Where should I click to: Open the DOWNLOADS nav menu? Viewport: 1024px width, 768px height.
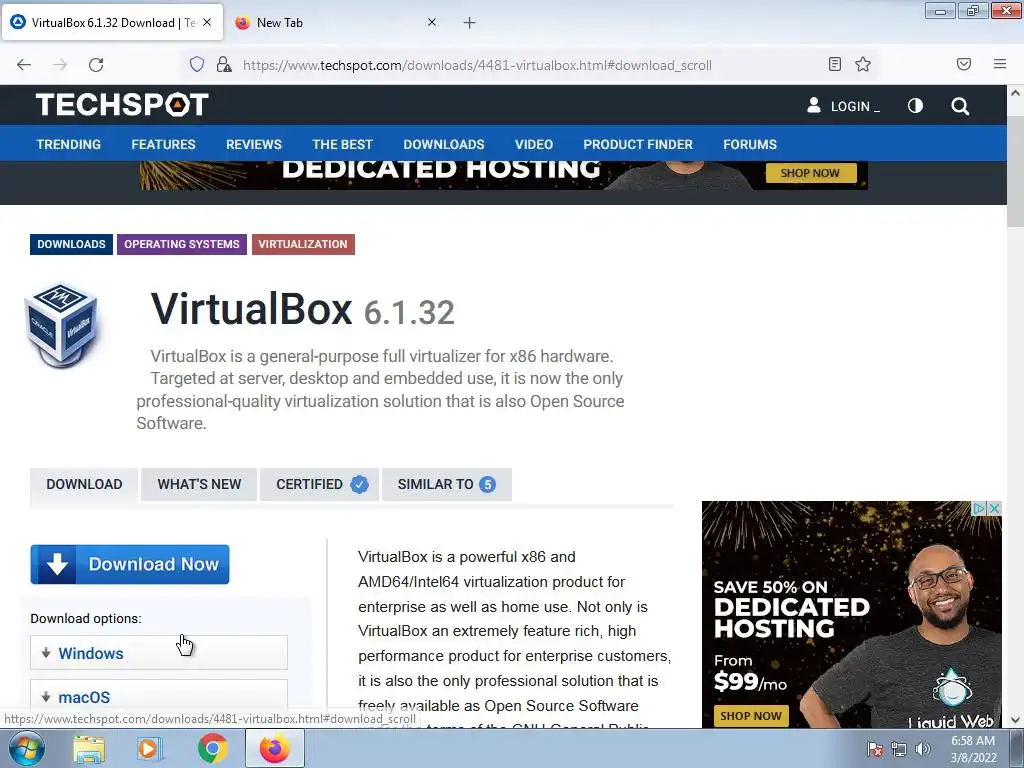[444, 144]
